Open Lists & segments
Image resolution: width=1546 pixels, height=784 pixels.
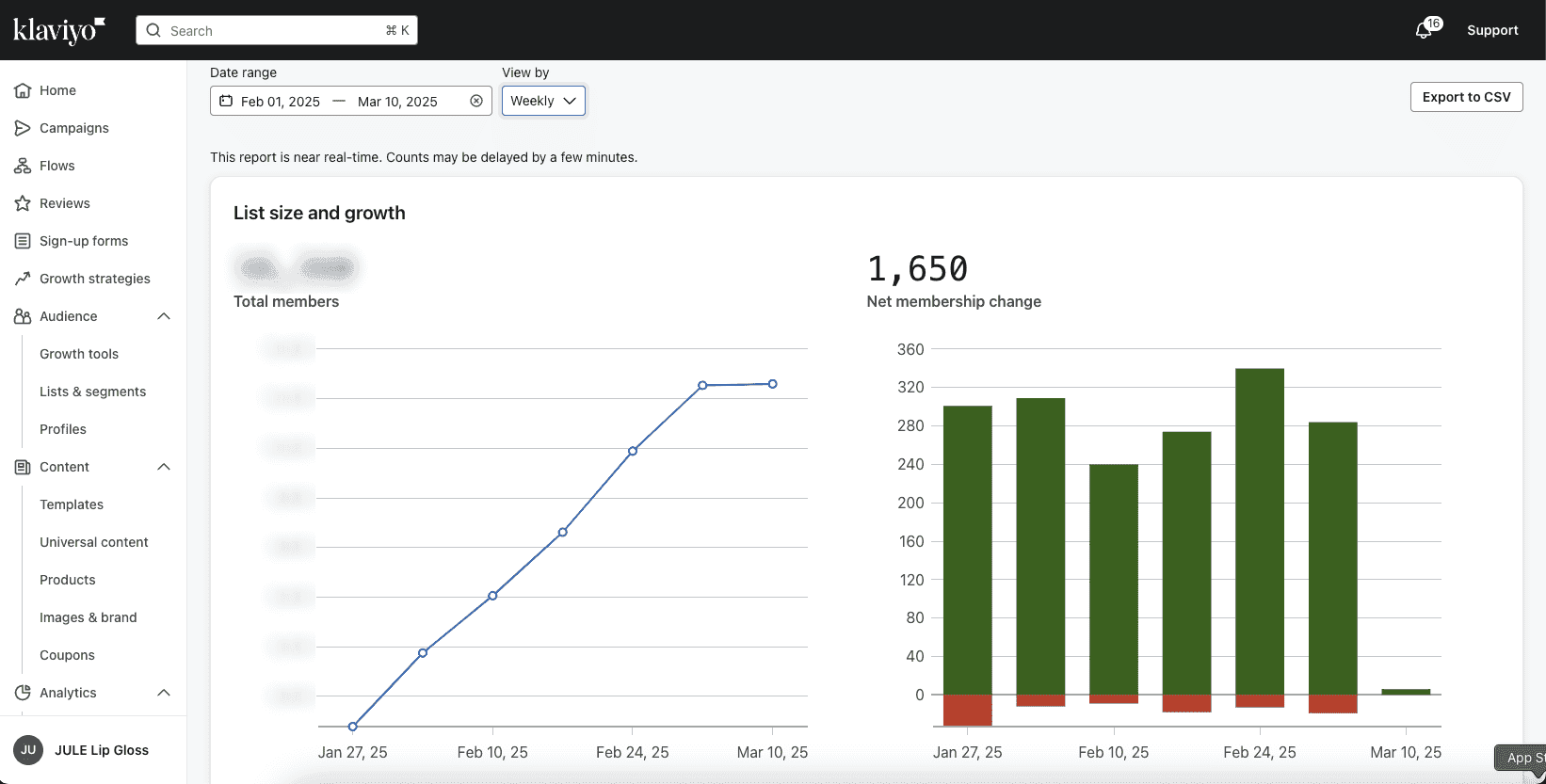point(92,392)
